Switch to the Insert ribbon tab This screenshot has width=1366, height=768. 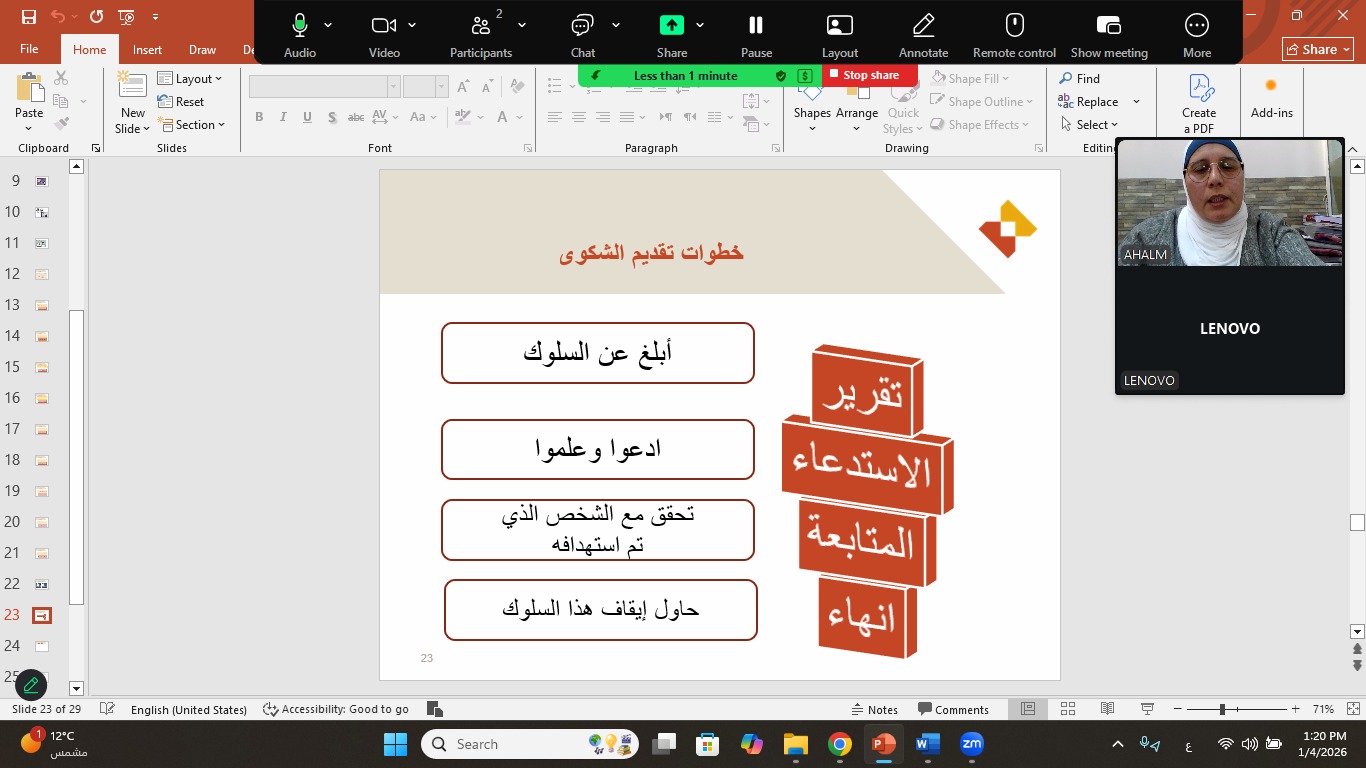(x=147, y=50)
